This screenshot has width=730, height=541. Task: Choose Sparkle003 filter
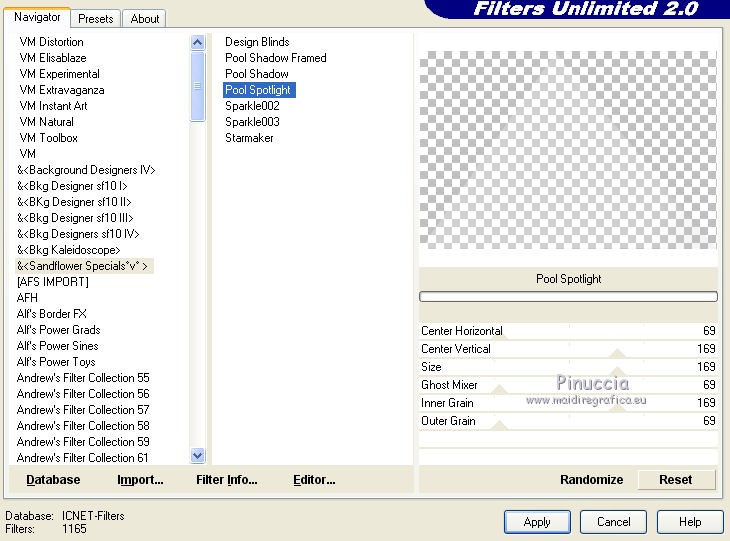point(252,122)
